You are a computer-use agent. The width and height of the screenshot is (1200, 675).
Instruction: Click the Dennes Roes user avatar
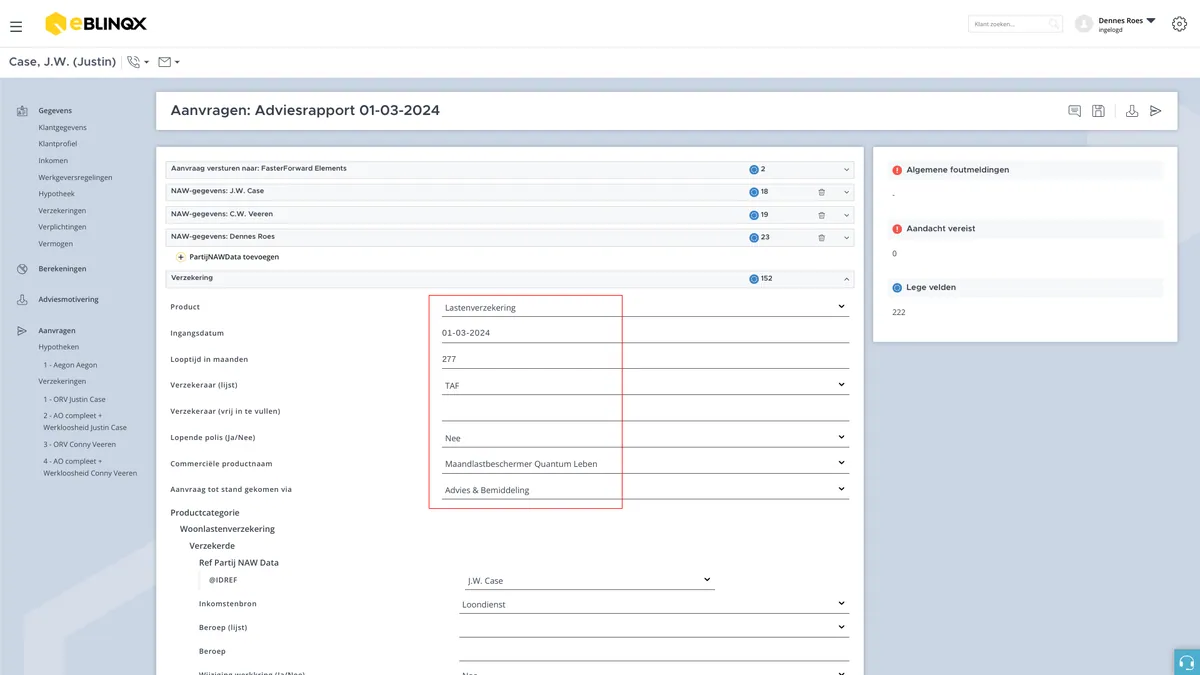coord(1084,24)
